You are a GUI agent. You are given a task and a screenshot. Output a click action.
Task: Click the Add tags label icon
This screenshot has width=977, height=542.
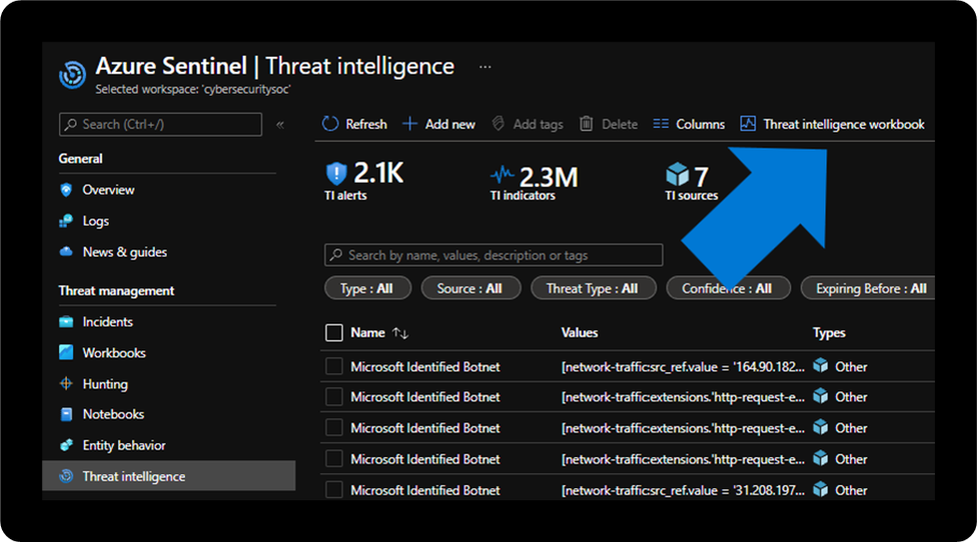pos(498,124)
